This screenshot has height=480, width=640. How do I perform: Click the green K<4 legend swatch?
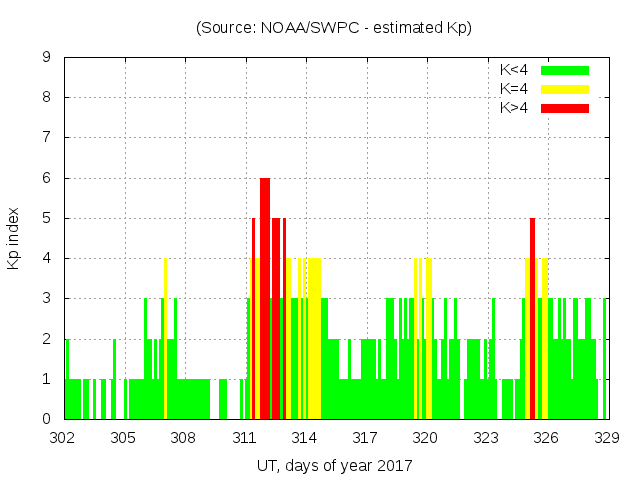click(x=565, y=70)
